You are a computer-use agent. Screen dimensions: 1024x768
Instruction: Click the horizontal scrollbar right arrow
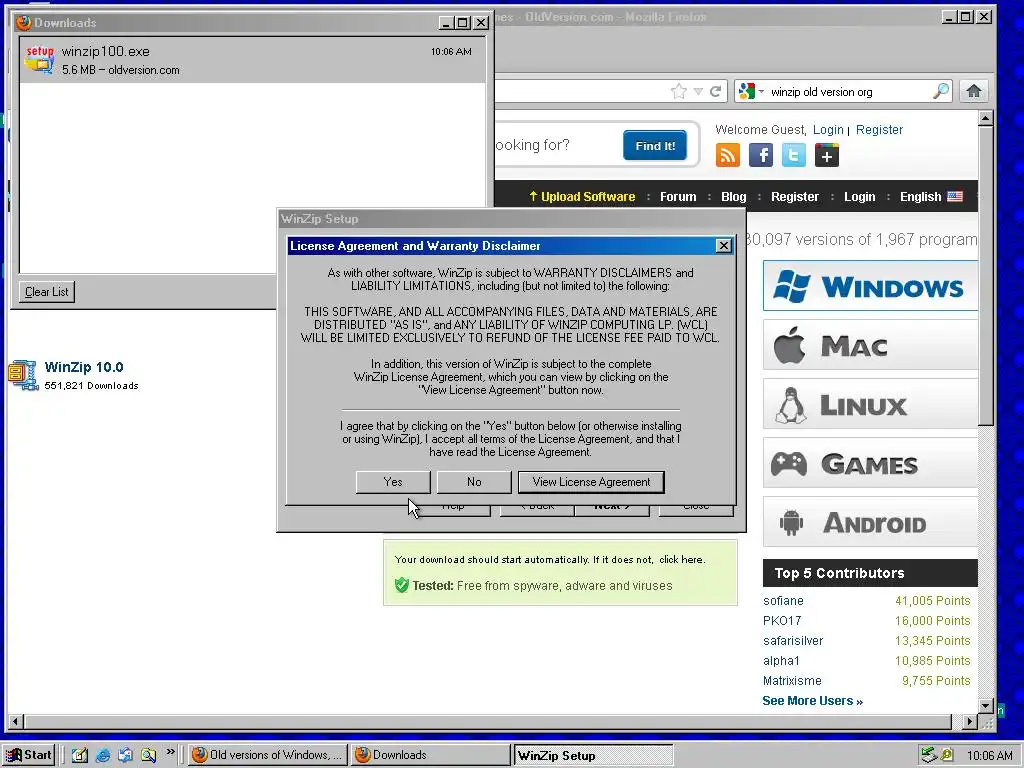(970, 722)
